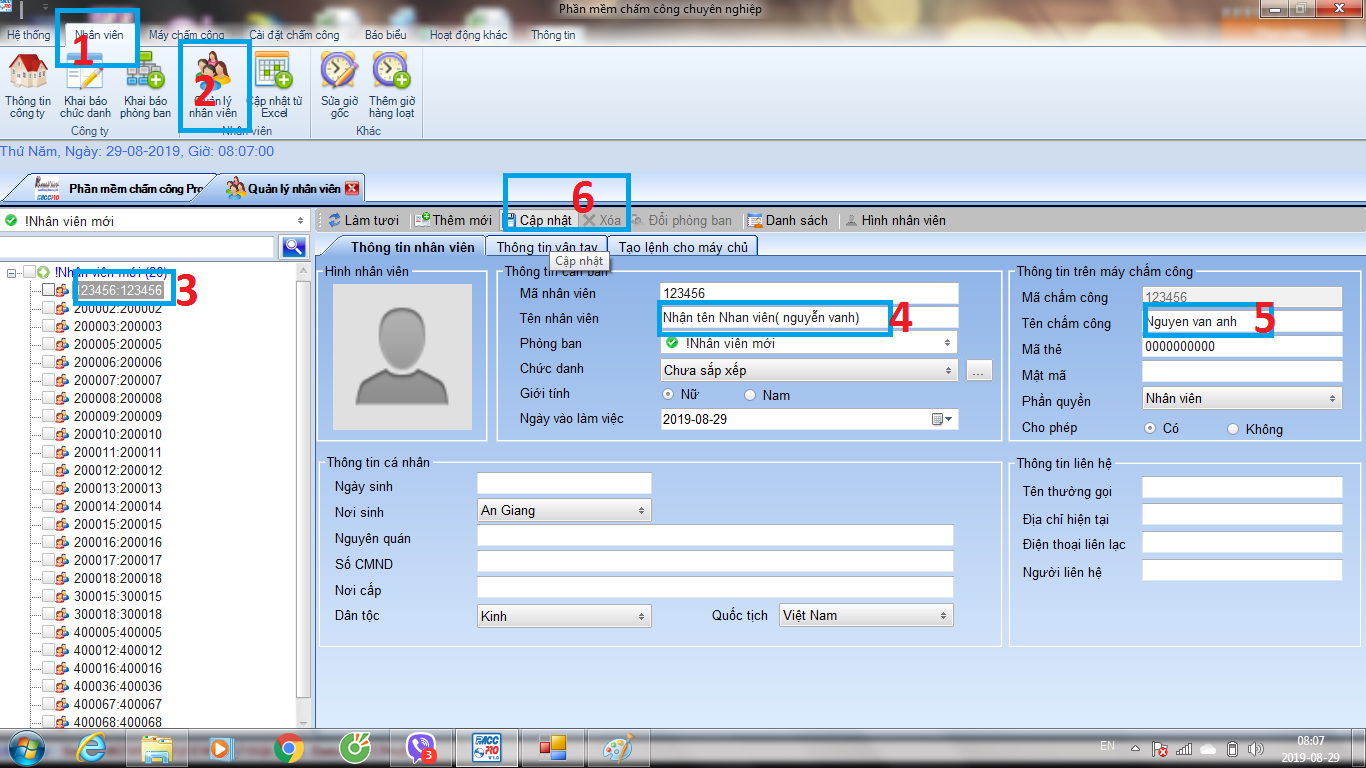Screen dimensions: 1366x768
Task: Click the Làm tươi refresh button
Action: 363,220
